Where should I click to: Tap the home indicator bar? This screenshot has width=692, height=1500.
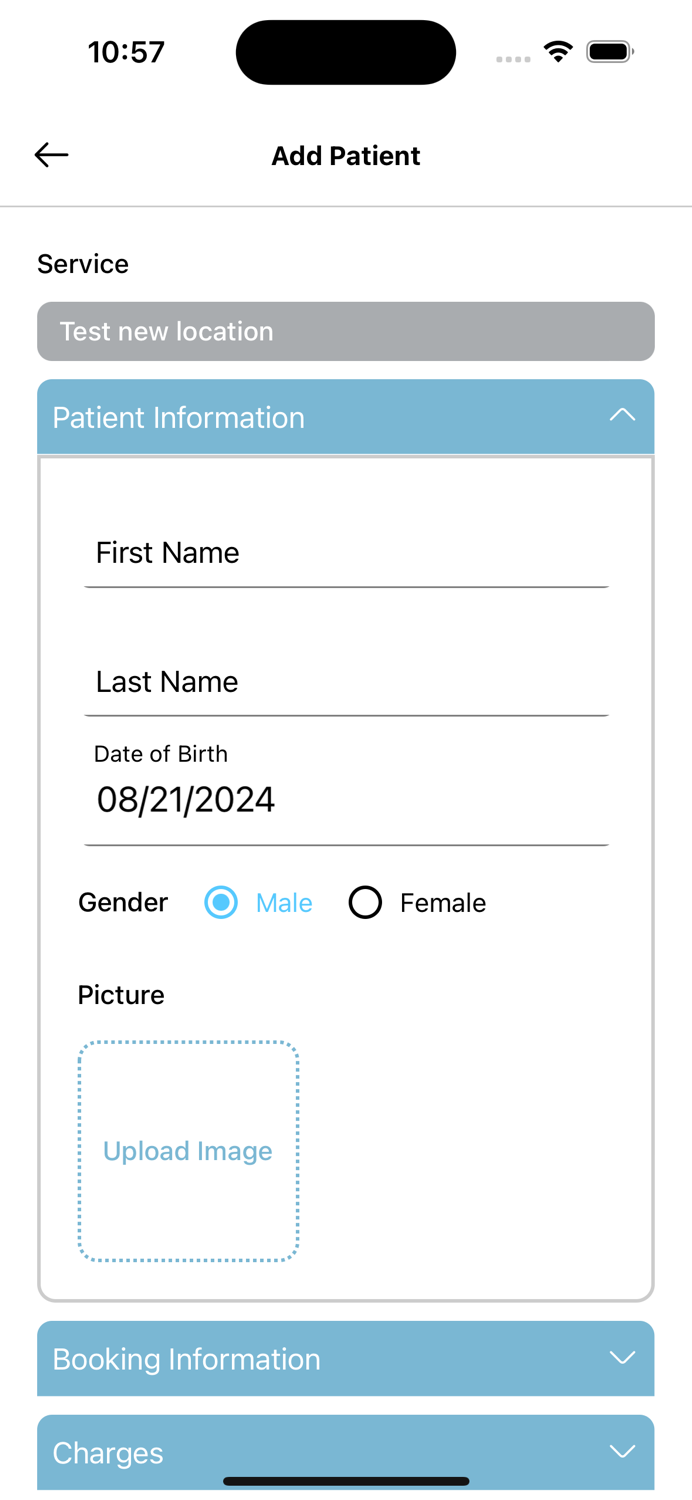(x=346, y=1481)
